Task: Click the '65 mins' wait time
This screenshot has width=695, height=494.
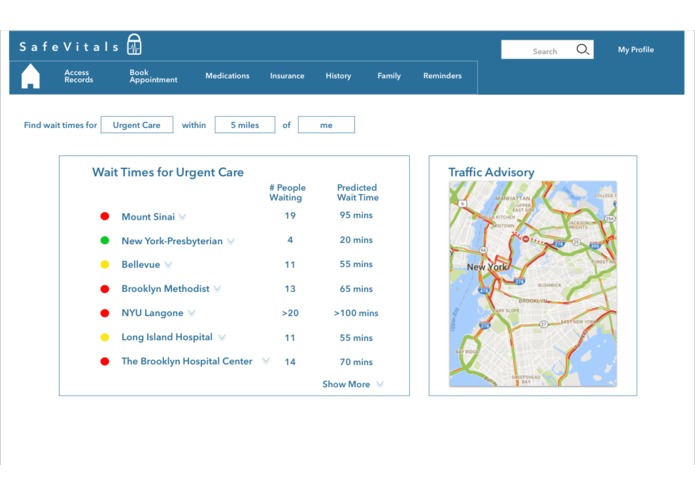Action: tap(356, 289)
